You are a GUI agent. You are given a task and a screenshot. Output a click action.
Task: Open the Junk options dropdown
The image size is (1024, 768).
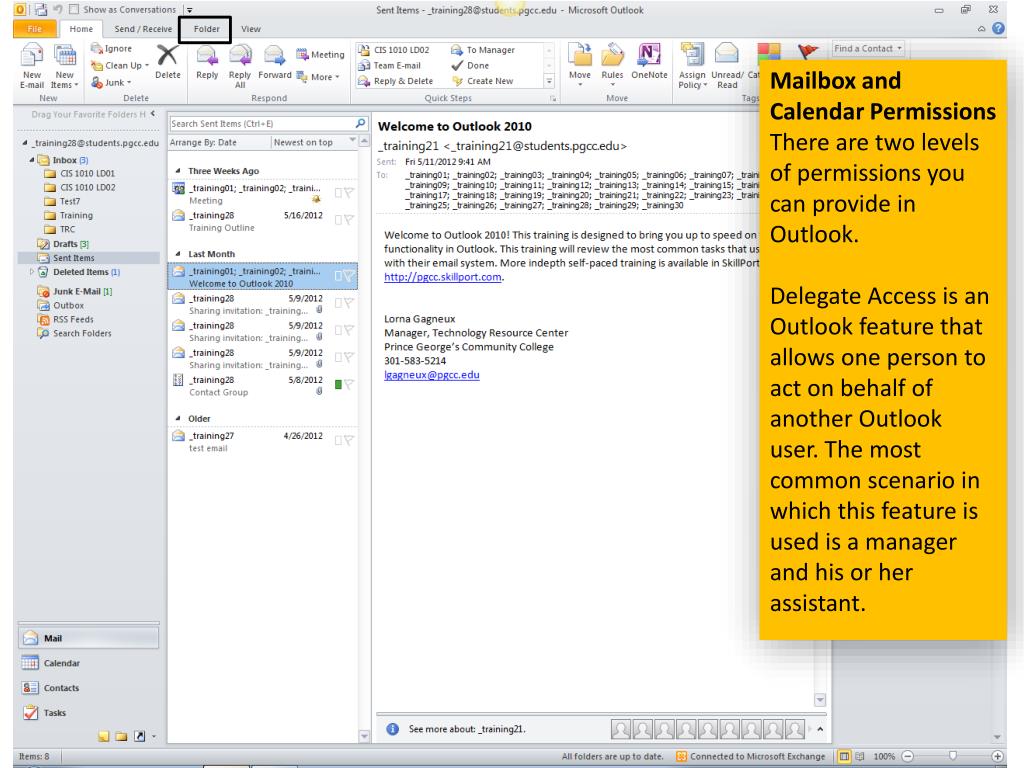pos(111,82)
